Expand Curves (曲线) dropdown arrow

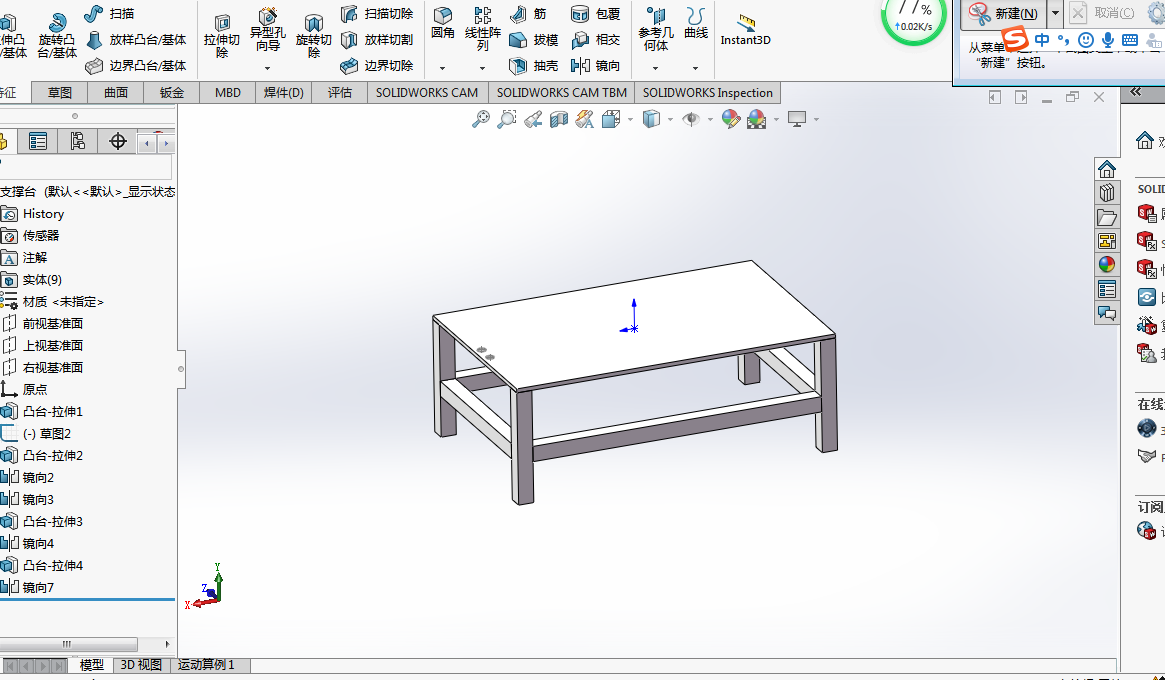[695, 68]
